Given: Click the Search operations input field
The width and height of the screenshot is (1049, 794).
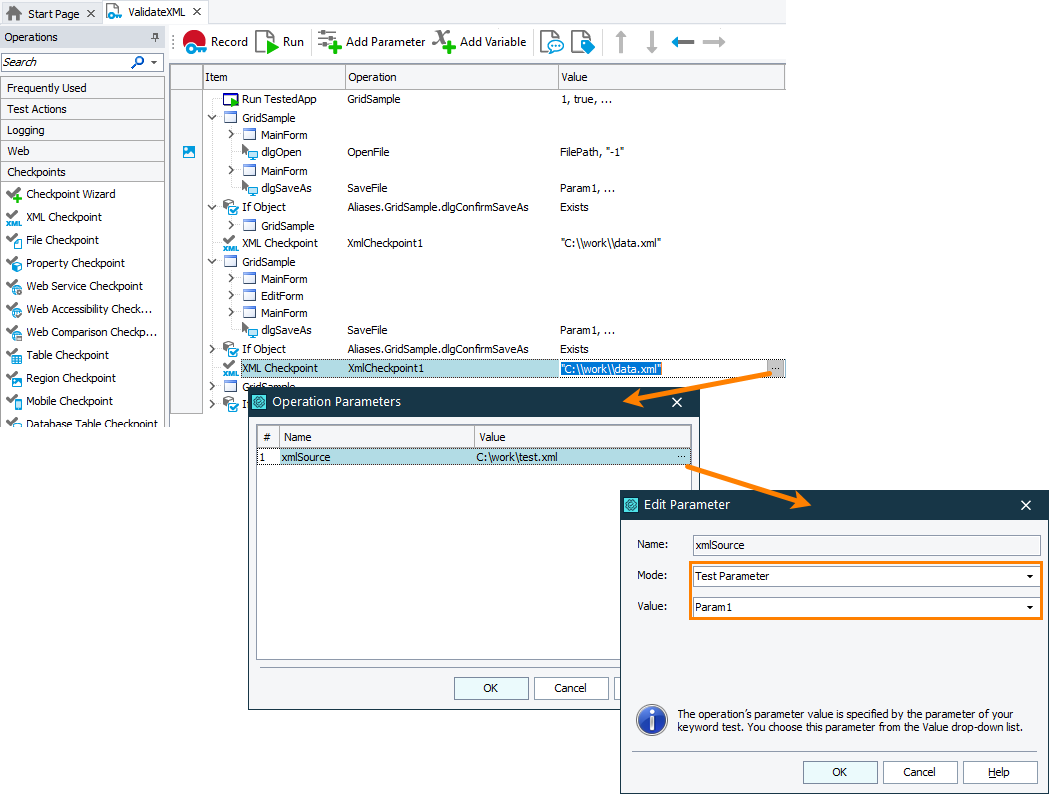Looking at the screenshot, I should pos(65,62).
